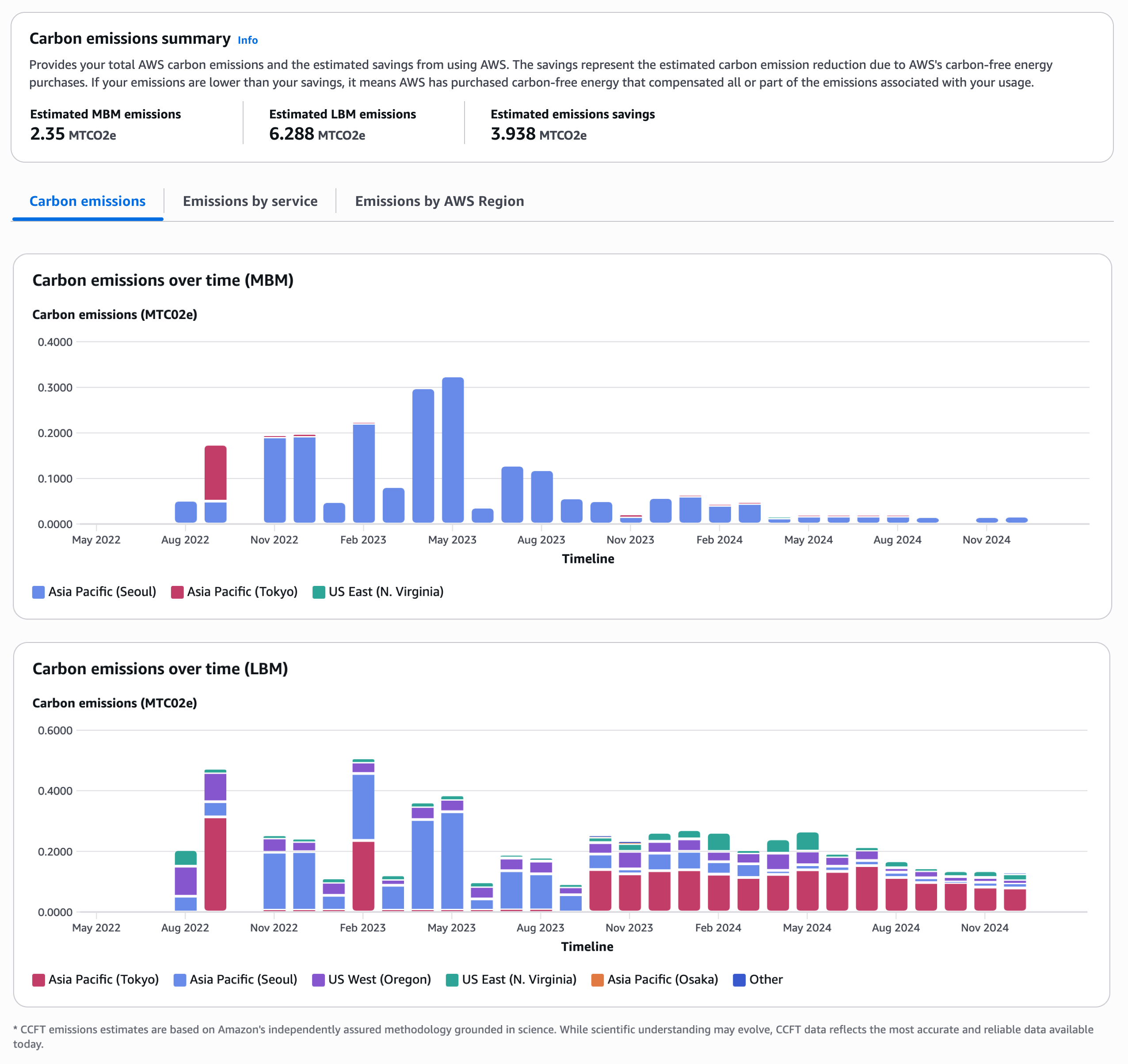Click Asia Pacific (Seoul) swatch in LBM legend
Viewport: 1128px width, 1064px height.
[x=180, y=980]
